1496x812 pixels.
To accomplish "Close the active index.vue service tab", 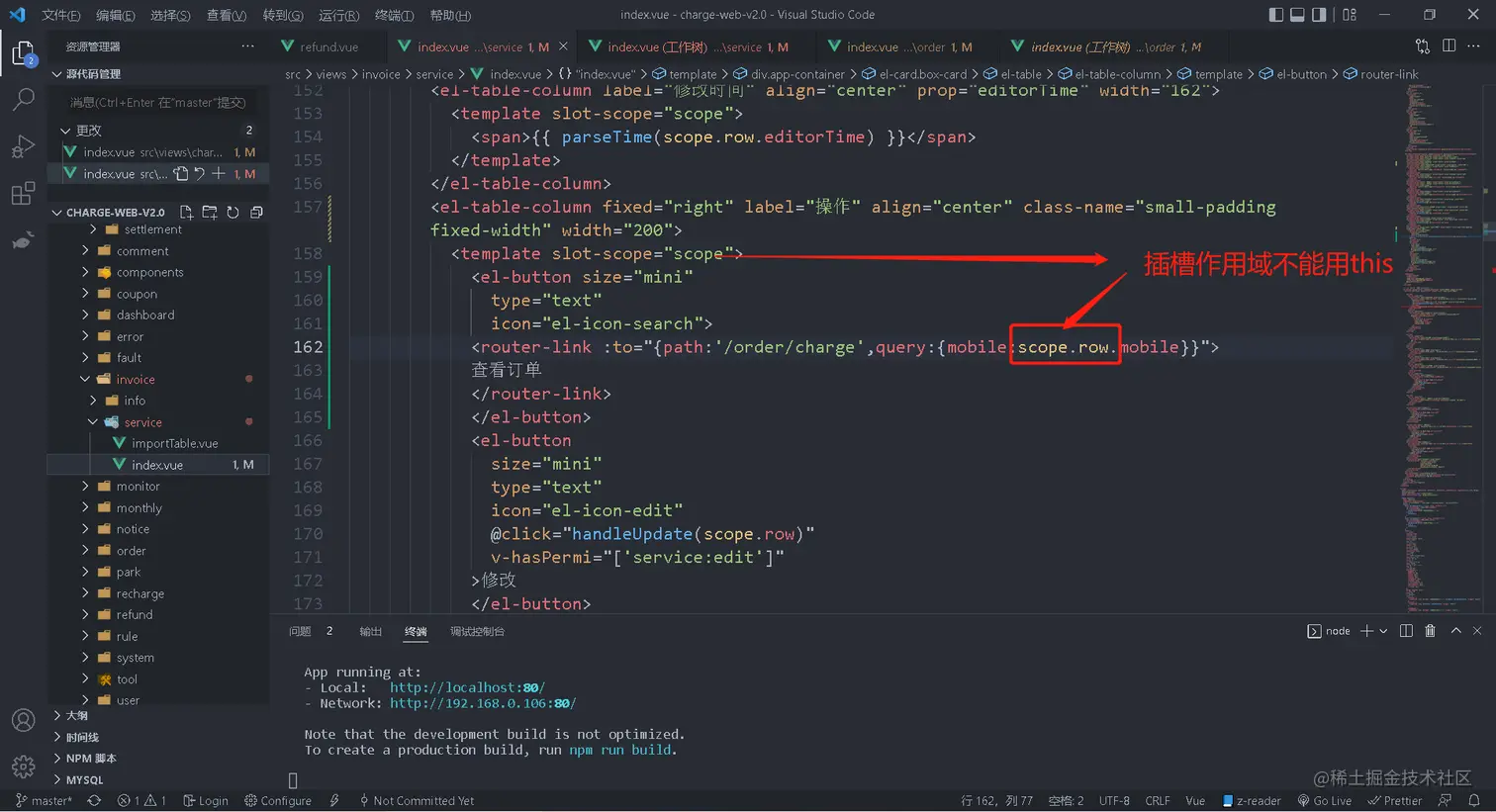I will tap(563, 46).
